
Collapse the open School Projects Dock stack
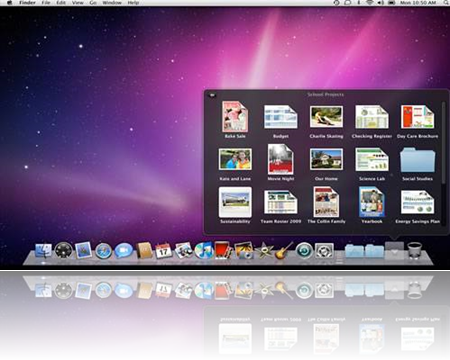click(394, 251)
